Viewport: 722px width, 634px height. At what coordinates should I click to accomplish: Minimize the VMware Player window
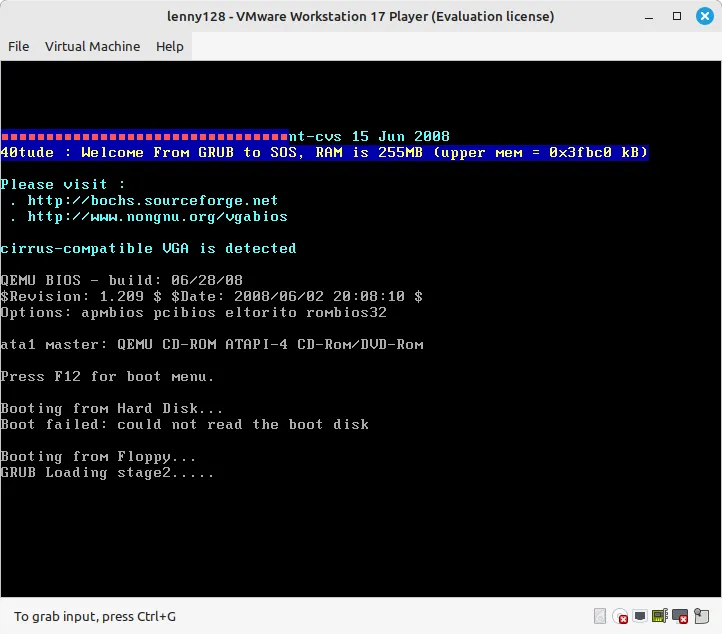(x=649, y=17)
